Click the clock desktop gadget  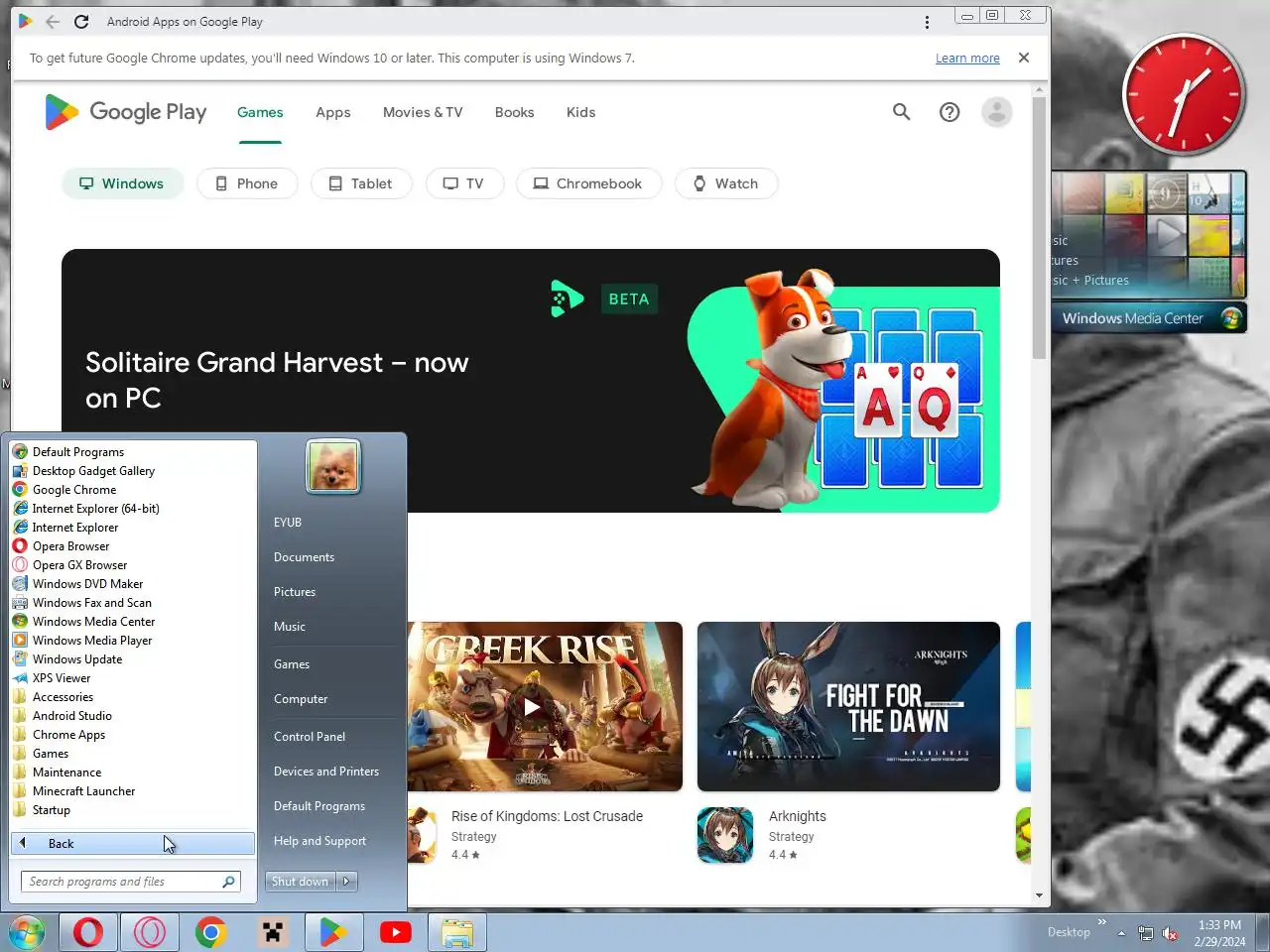1184,94
